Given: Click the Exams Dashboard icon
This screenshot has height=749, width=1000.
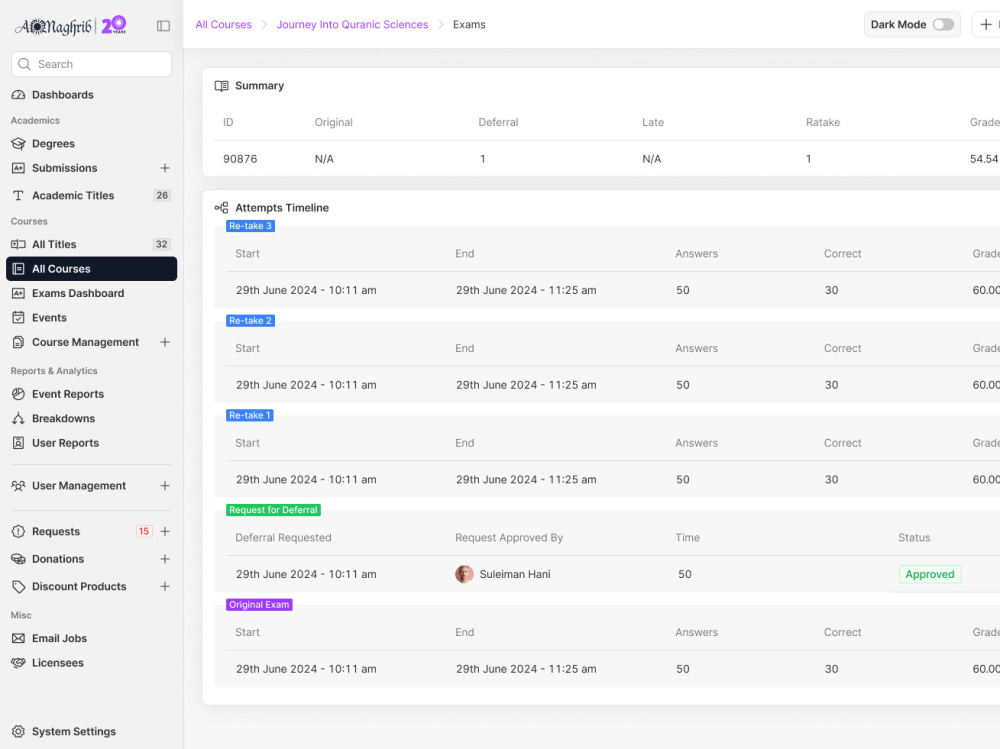Looking at the screenshot, I should pos(18,293).
